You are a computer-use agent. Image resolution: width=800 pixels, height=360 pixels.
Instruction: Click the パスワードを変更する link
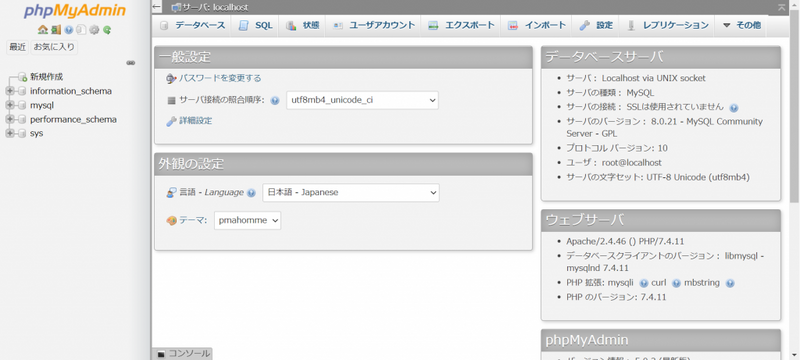click(220, 78)
